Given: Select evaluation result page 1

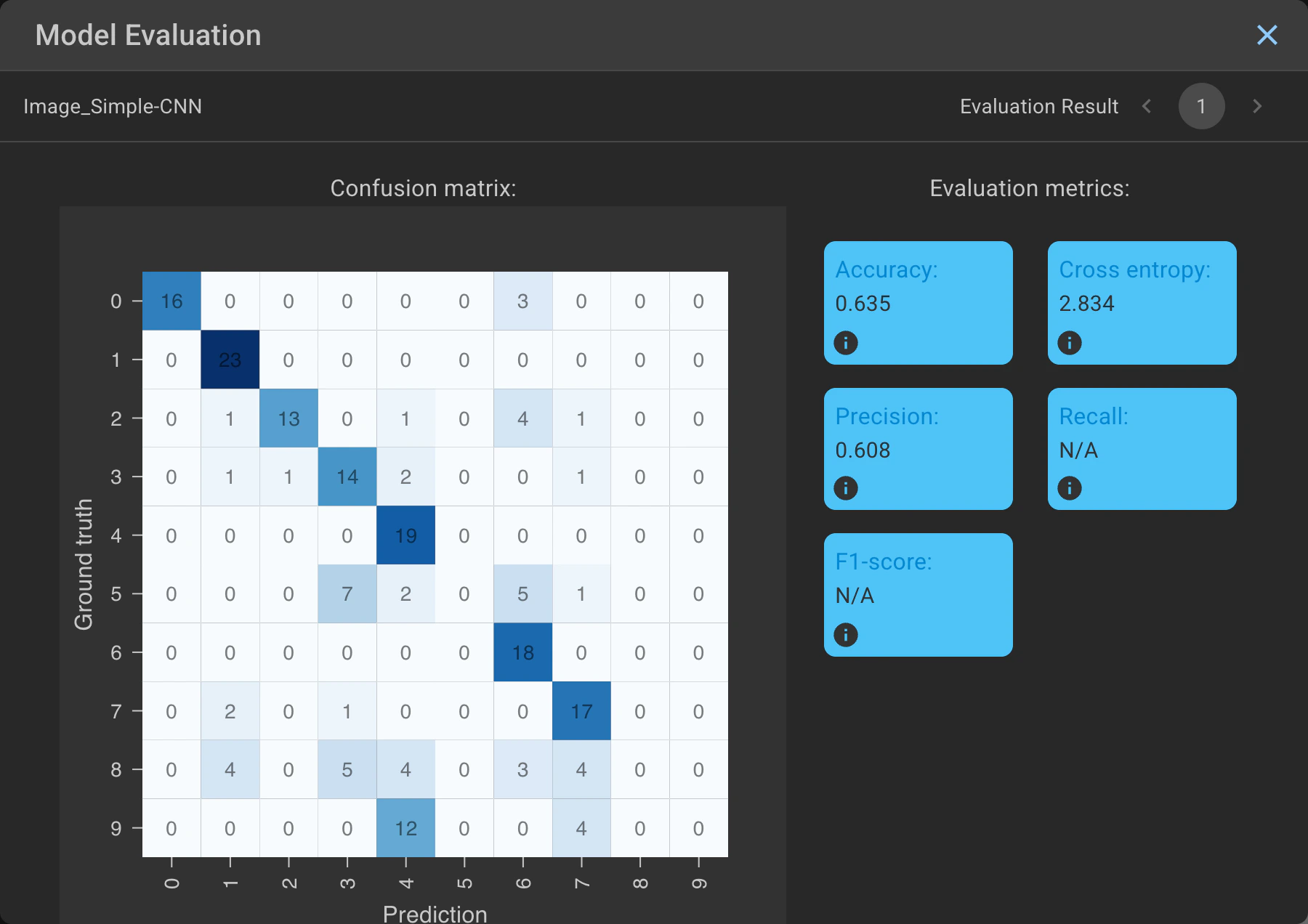Looking at the screenshot, I should click(x=1201, y=106).
